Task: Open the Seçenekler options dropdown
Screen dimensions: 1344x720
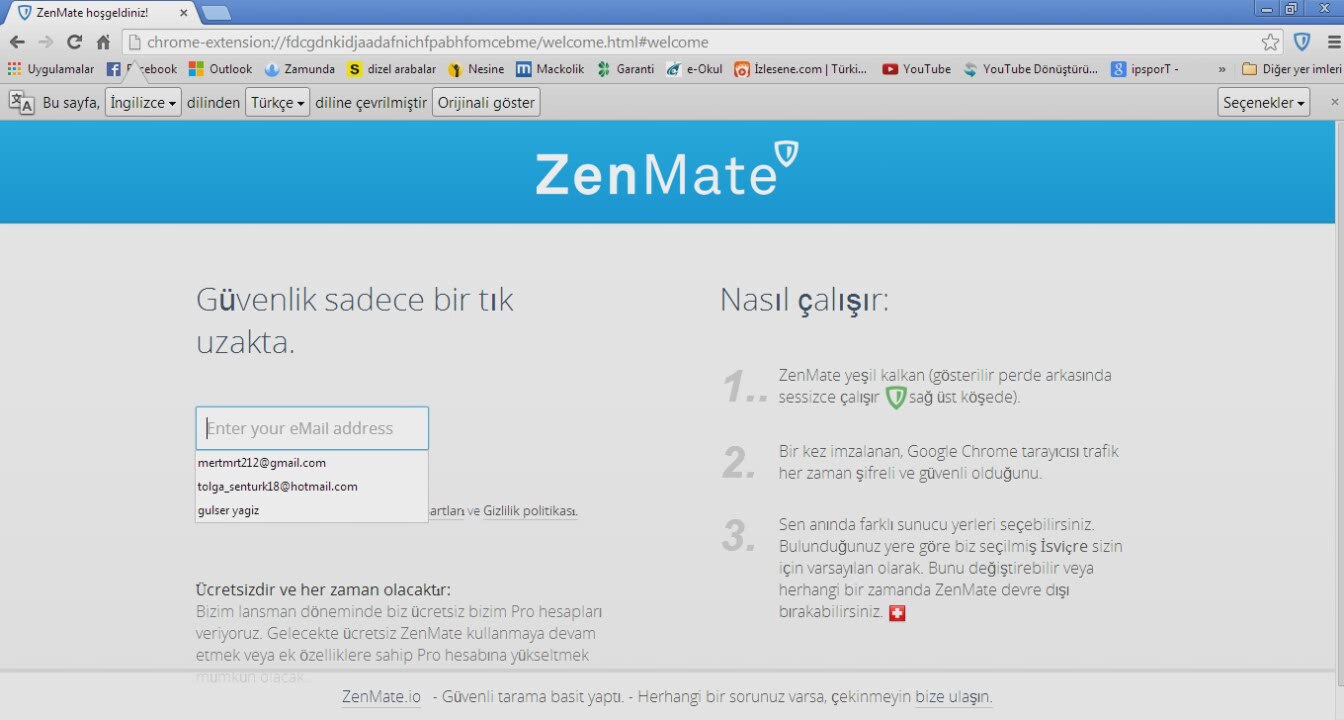Action: click(1264, 102)
